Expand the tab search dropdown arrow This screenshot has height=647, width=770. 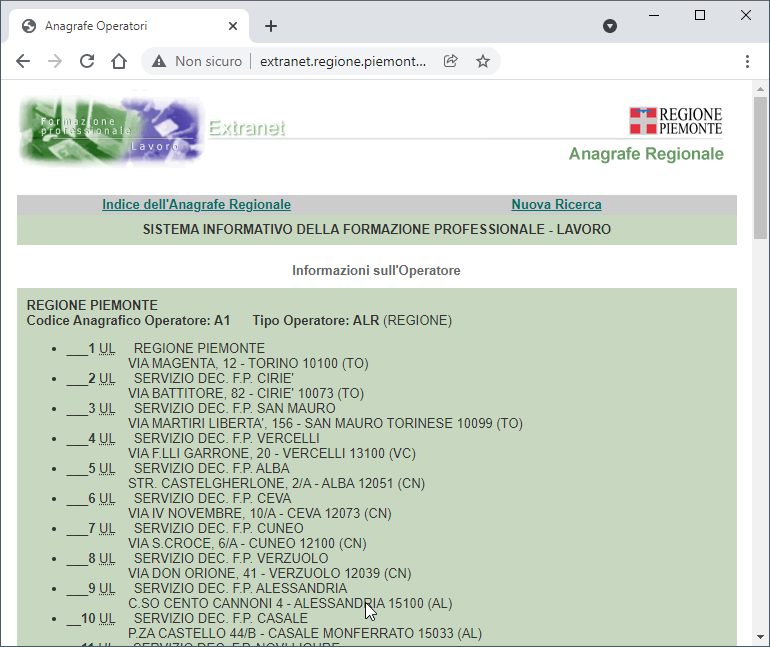click(610, 26)
